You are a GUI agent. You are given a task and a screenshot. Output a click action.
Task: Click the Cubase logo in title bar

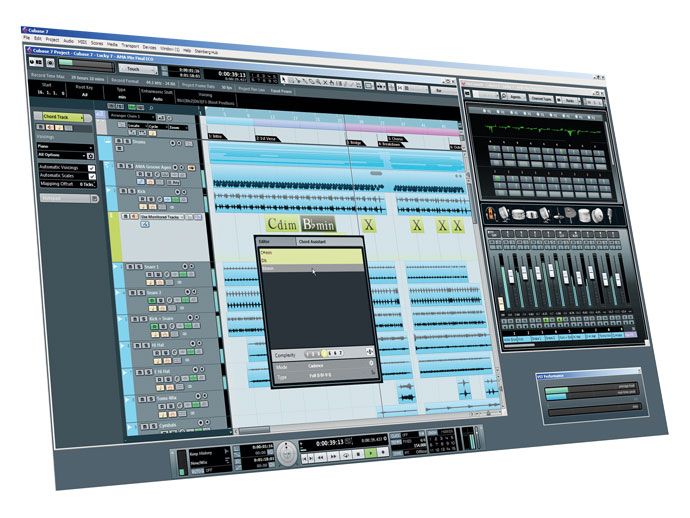tap(25, 29)
